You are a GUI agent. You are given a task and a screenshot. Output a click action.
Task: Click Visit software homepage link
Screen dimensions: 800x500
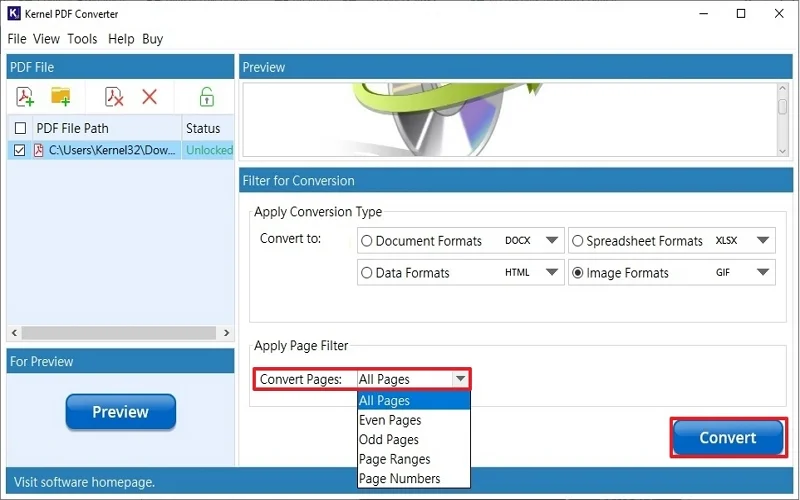click(x=84, y=482)
